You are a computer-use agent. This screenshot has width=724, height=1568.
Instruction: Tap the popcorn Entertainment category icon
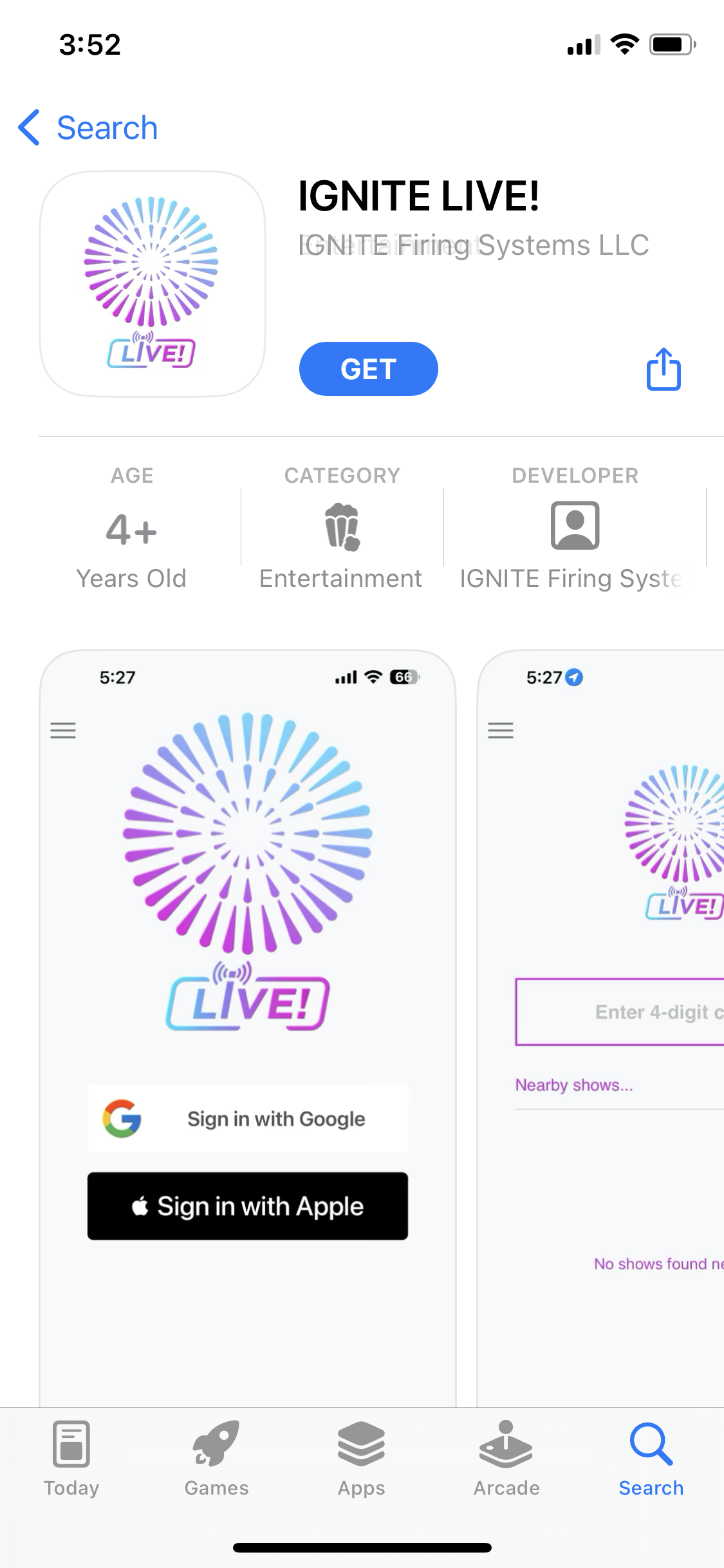341,527
